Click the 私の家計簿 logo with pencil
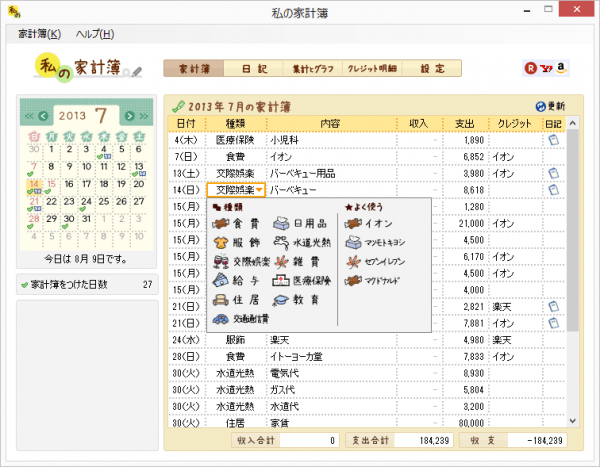Image resolution: width=600 pixels, height=467 pixels. point(88,67)
